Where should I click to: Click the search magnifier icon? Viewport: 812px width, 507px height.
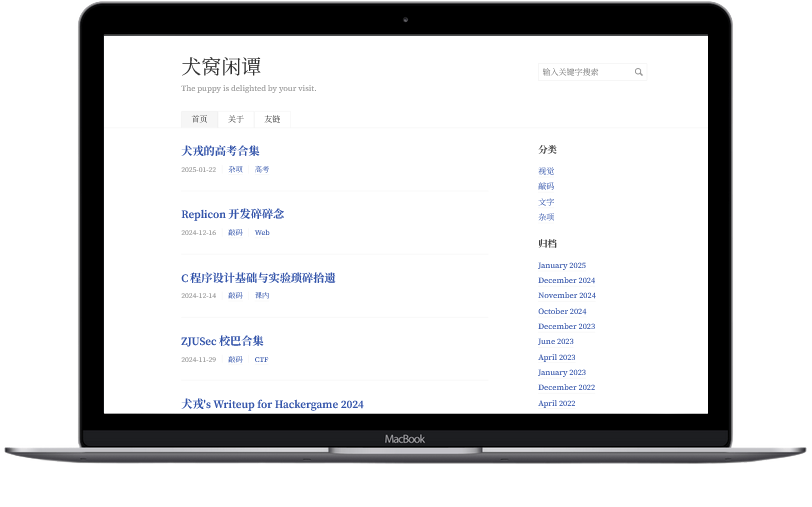638,72
